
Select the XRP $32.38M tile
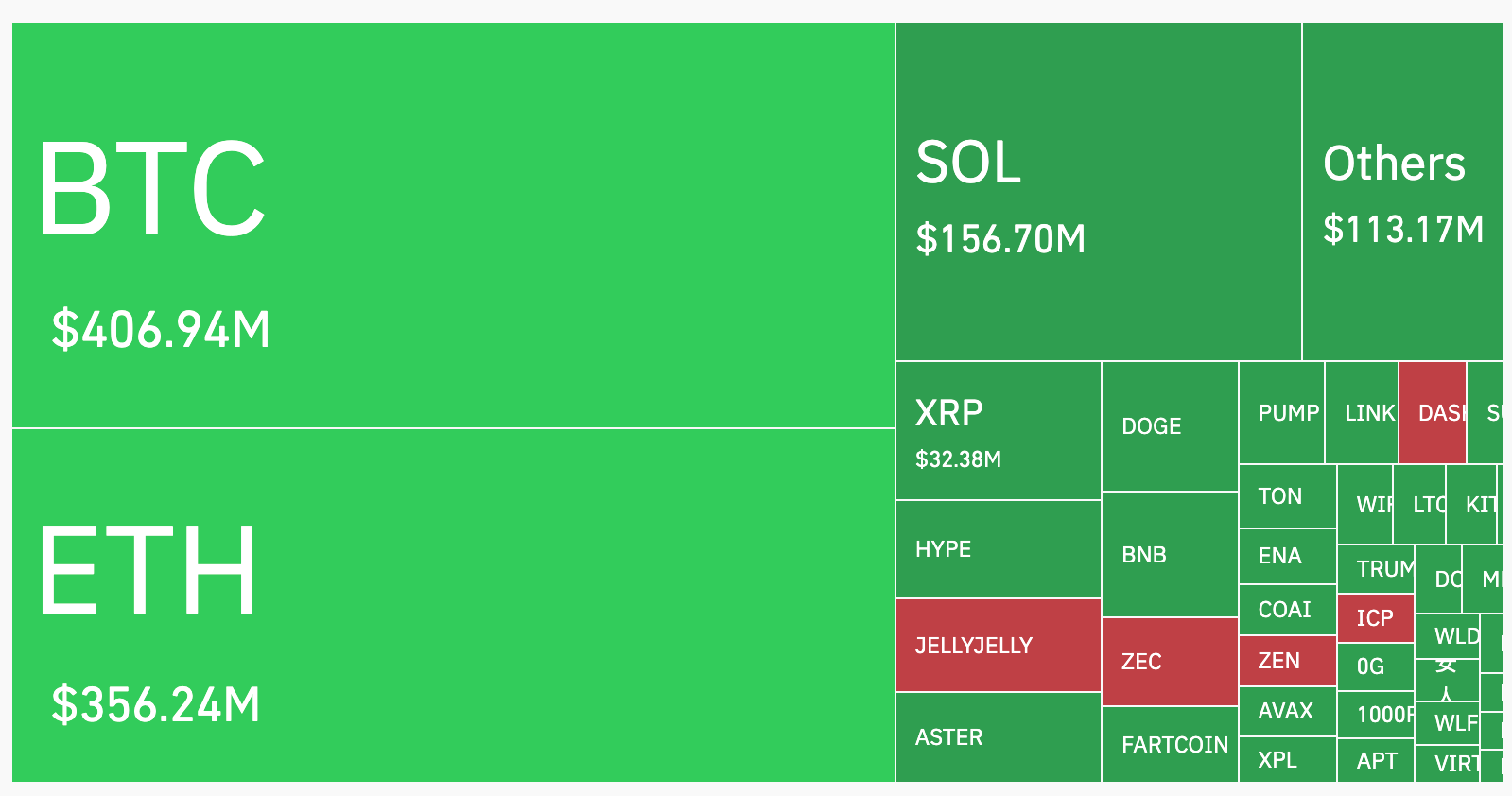tap(998, 431)
